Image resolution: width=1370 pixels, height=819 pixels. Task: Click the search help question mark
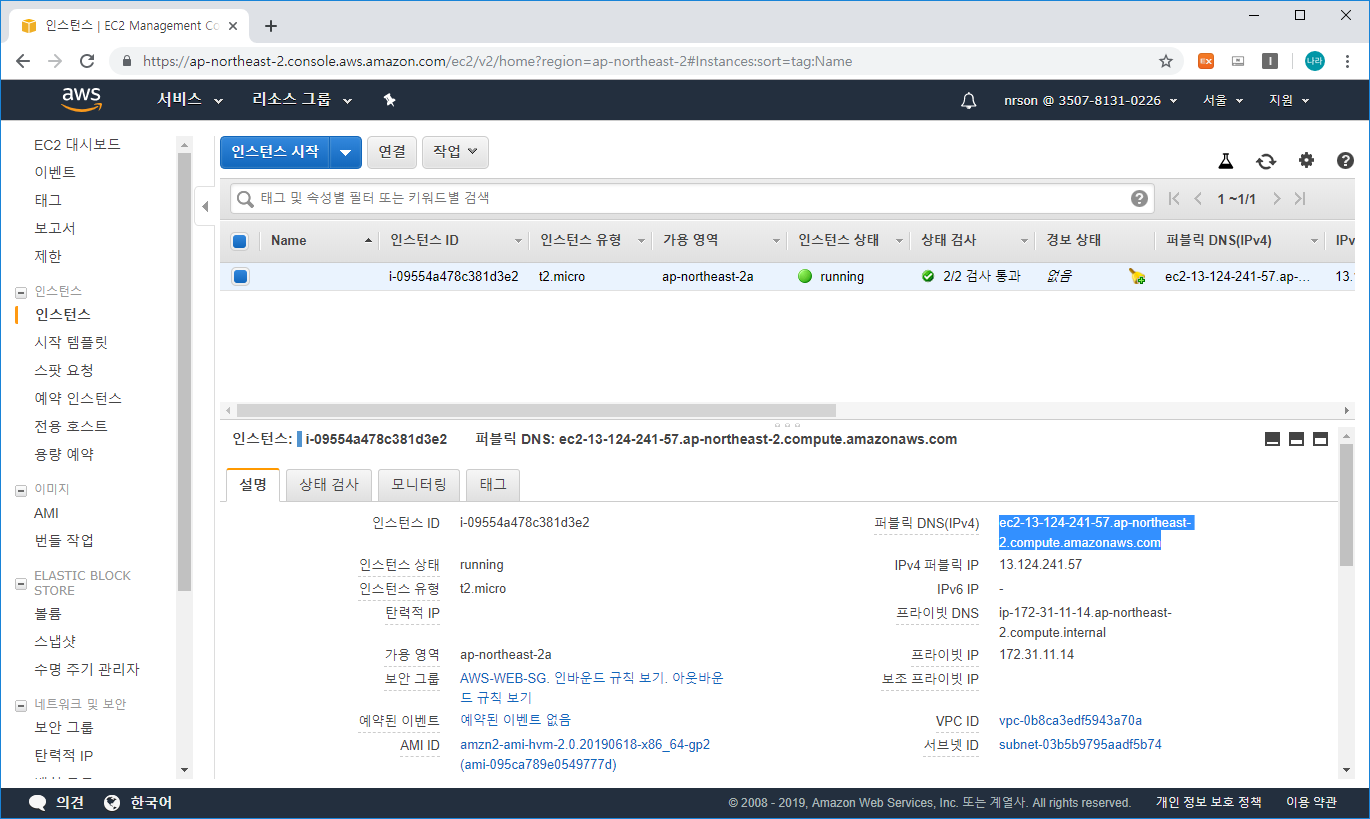pos(1139,198)
